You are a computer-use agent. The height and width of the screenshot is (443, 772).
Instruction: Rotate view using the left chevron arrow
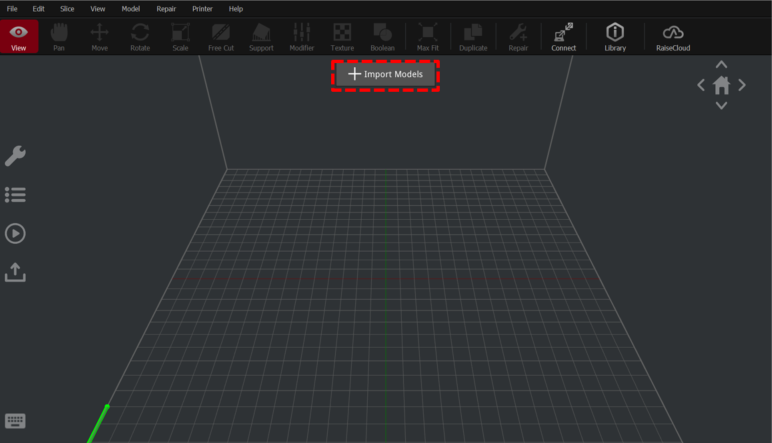pos(701,86)
